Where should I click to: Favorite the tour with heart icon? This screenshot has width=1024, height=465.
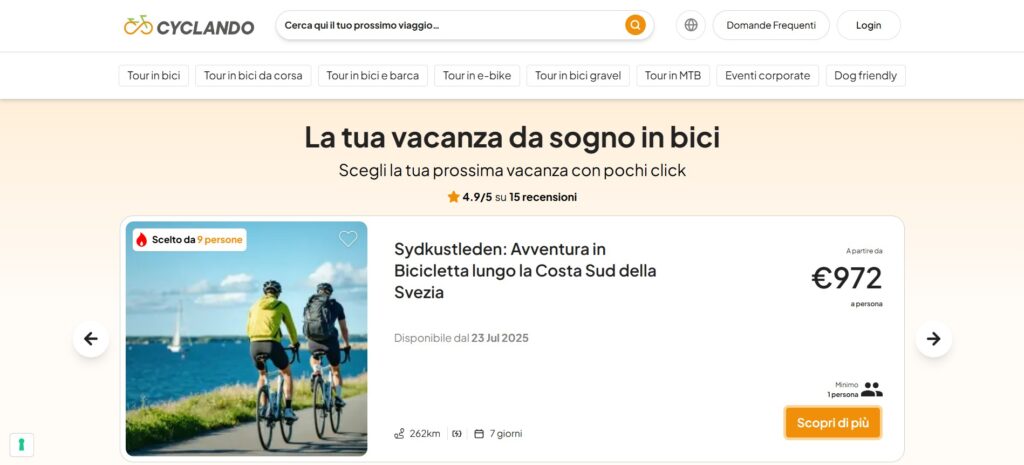tap(348, 239)
